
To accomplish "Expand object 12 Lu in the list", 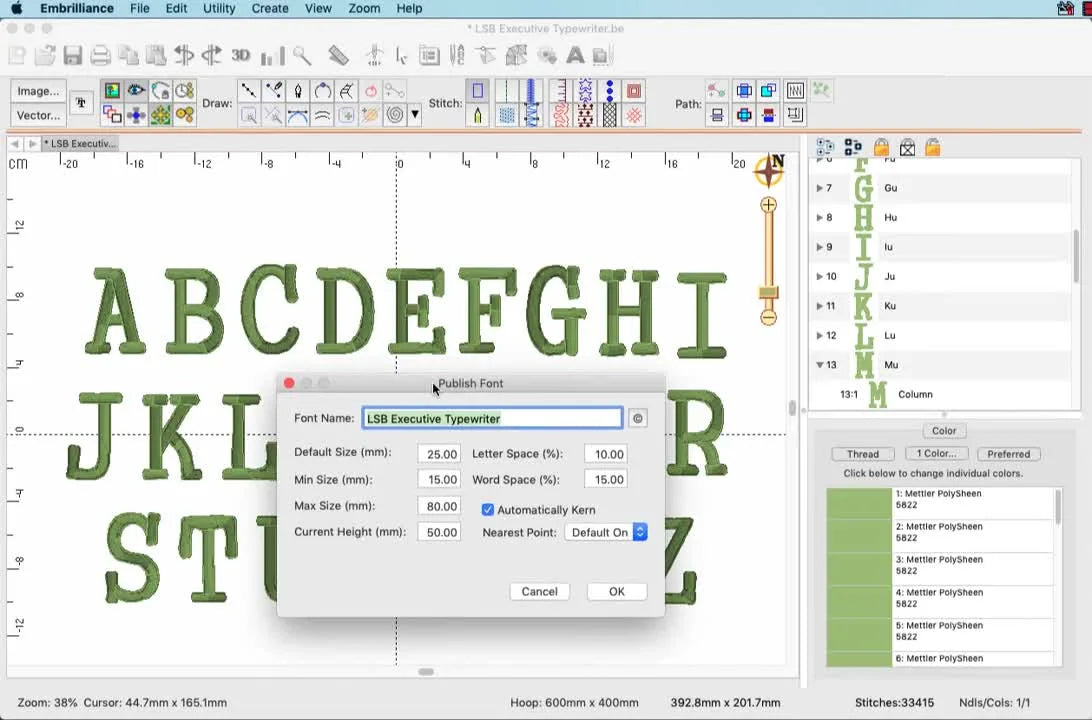I will point(820,335).
